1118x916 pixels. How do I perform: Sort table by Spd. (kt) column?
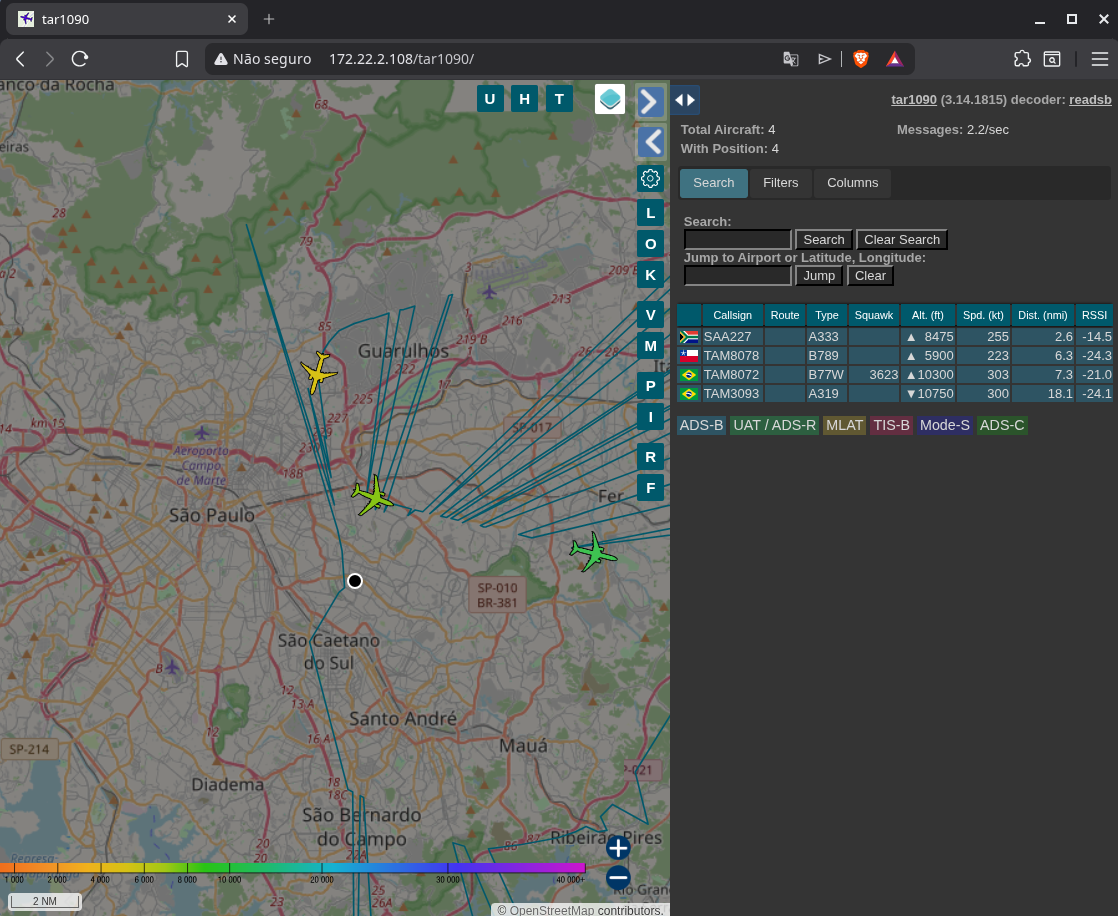pyautogui.click(x=983, y=315)
